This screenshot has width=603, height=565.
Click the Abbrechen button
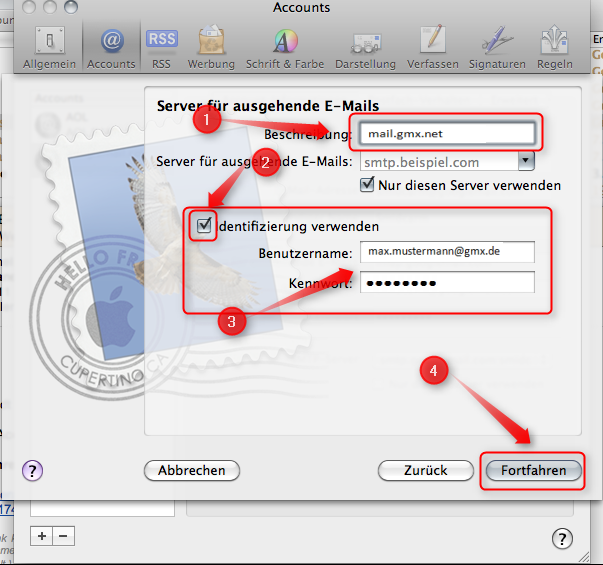192,470
